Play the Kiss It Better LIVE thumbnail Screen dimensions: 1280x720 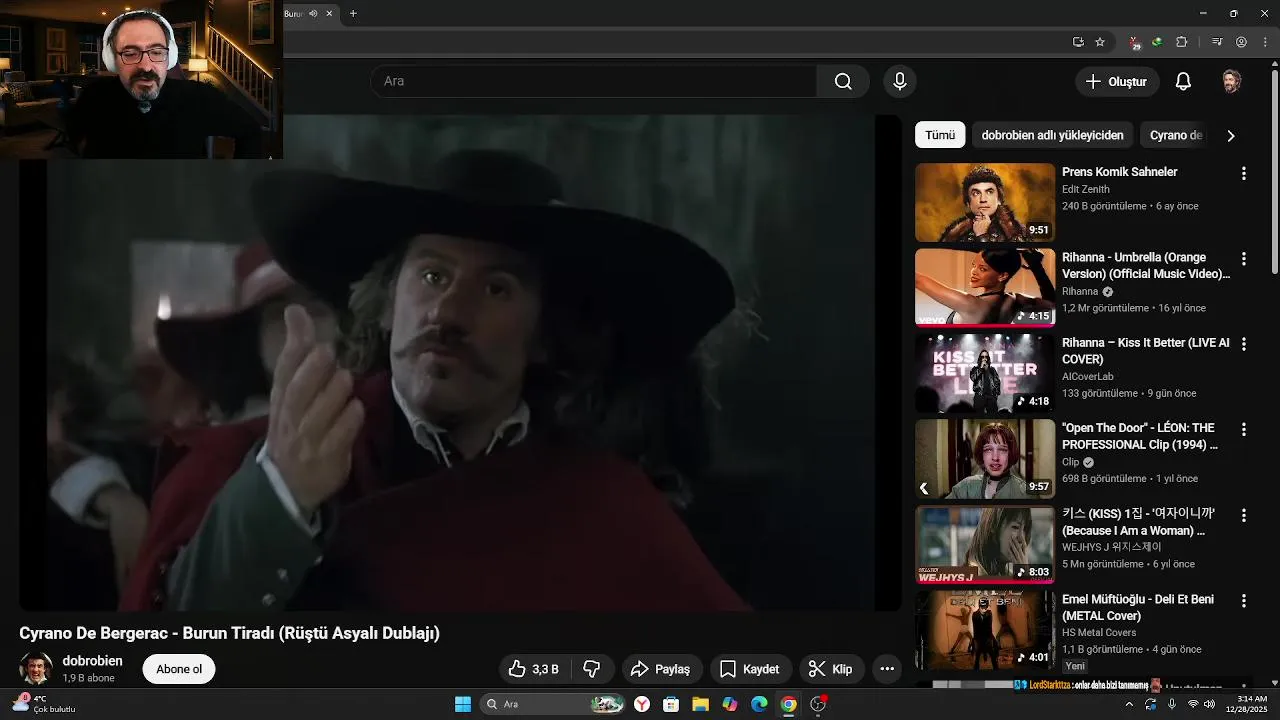tap(985, 374)
